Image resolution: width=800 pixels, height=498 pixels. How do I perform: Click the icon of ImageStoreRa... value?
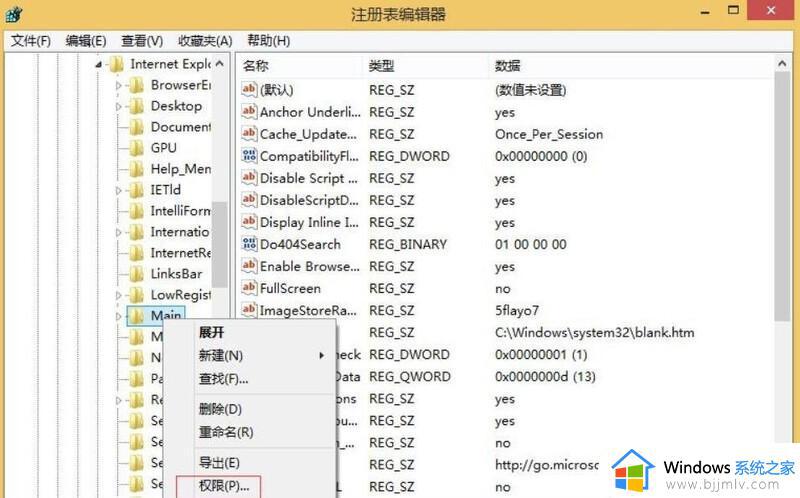[x=249, y=310]
